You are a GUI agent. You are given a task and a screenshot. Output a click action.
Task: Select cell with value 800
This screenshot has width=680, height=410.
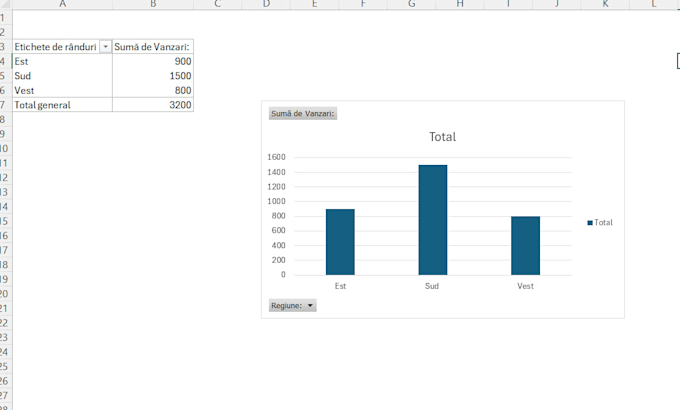153,90
